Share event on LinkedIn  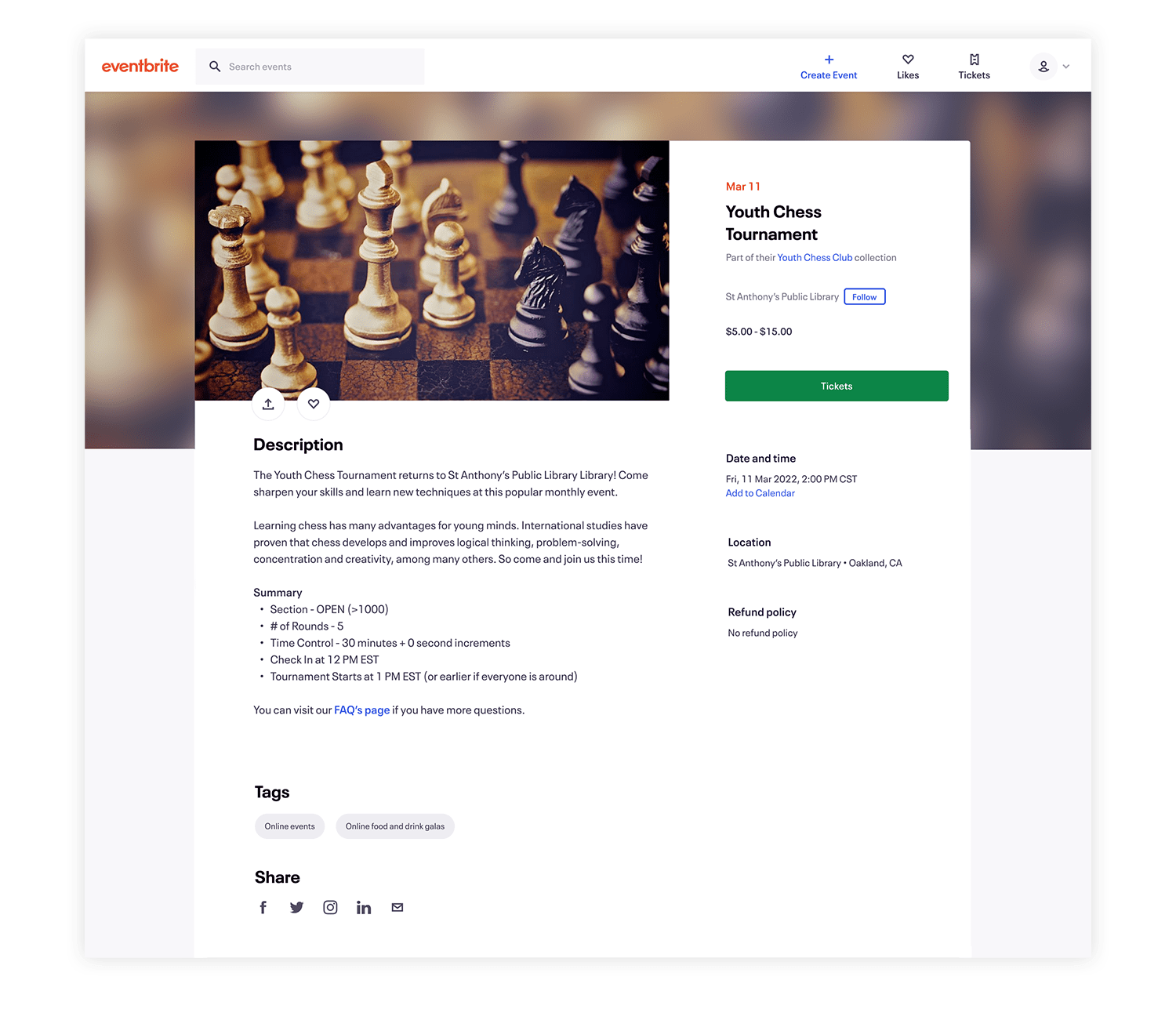[364, 907]
